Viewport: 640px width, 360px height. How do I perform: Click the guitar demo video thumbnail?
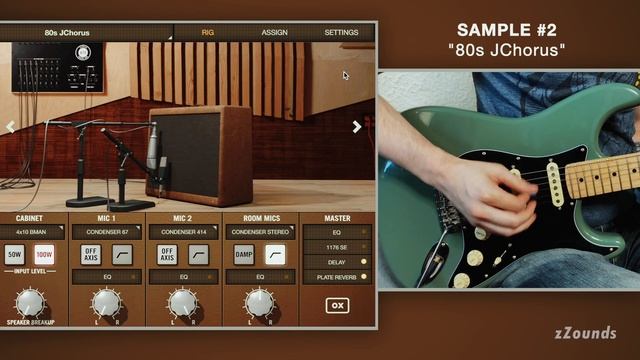pos(509,180)
